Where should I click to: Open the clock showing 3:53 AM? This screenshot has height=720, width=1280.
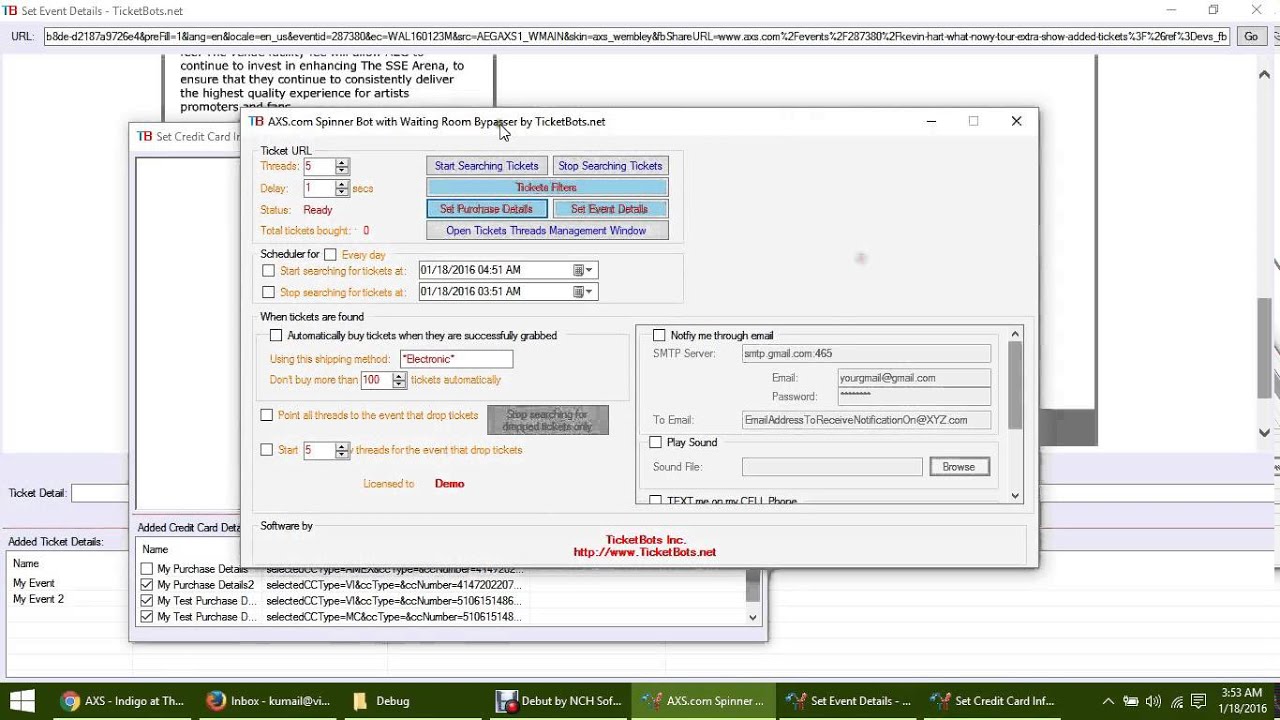(1244, 701)
